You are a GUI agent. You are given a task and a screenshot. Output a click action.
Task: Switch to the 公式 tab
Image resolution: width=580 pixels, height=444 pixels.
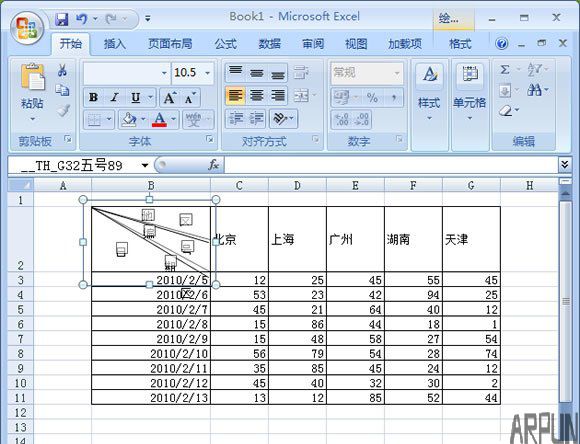226,44
